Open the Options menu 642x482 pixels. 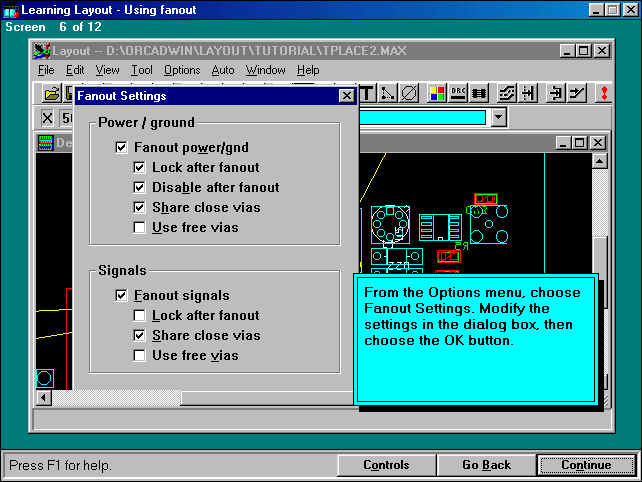click(182, 70)
